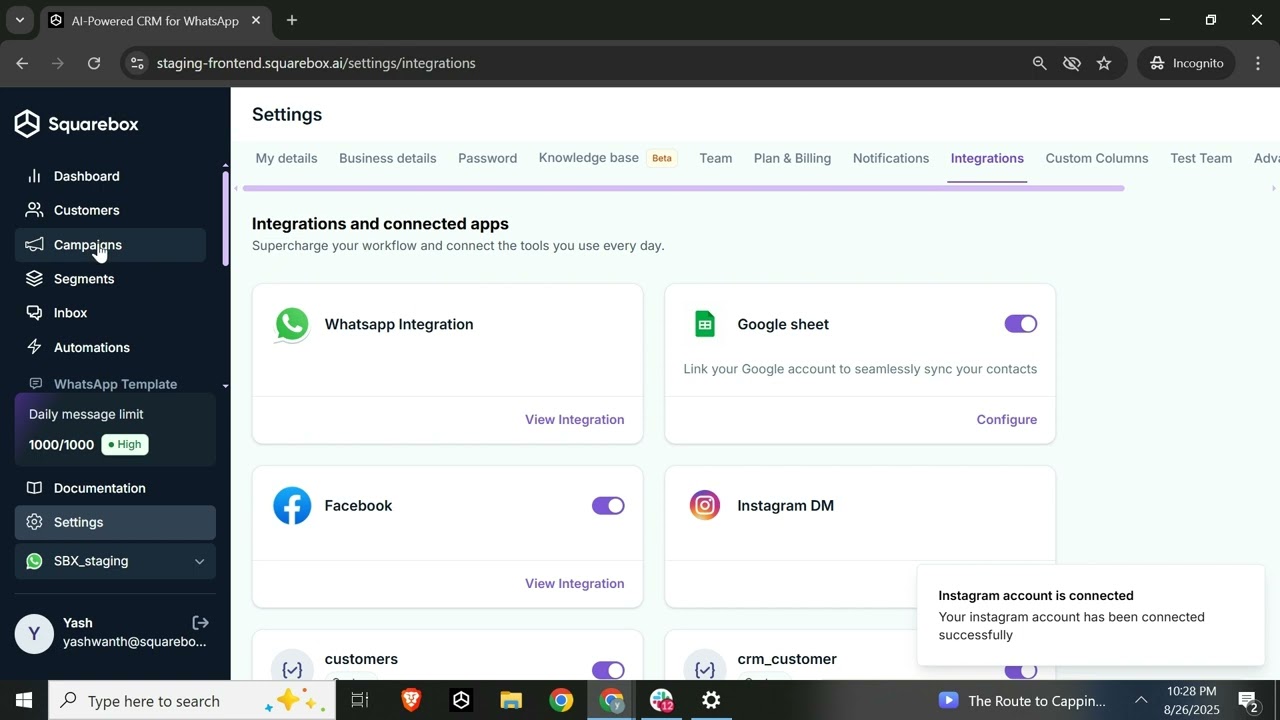
Task: Open a new browser tab with the plus button
Action: [292, 20]
